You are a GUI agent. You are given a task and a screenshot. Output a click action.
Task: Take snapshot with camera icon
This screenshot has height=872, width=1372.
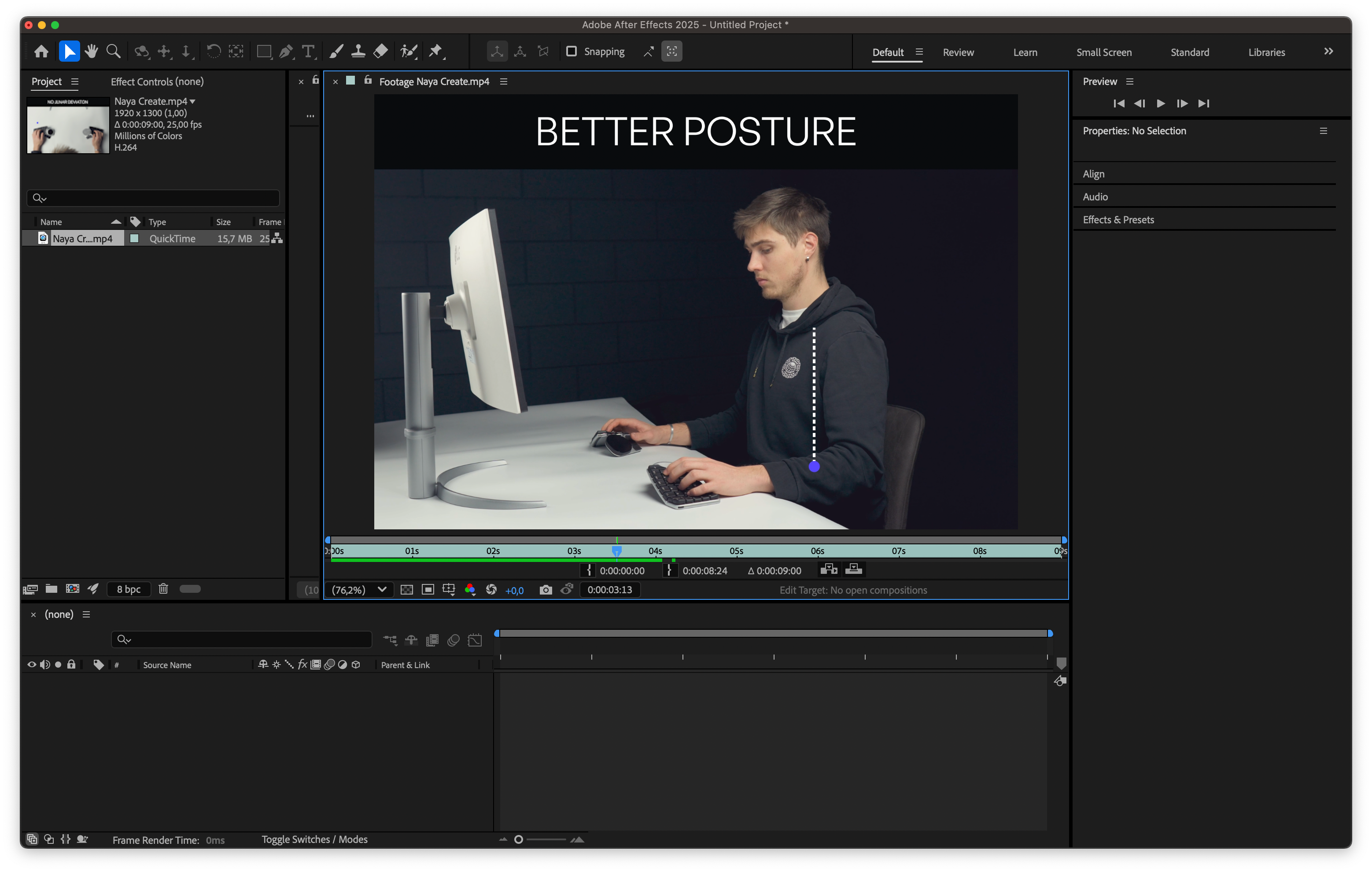[x=545, y=590]
